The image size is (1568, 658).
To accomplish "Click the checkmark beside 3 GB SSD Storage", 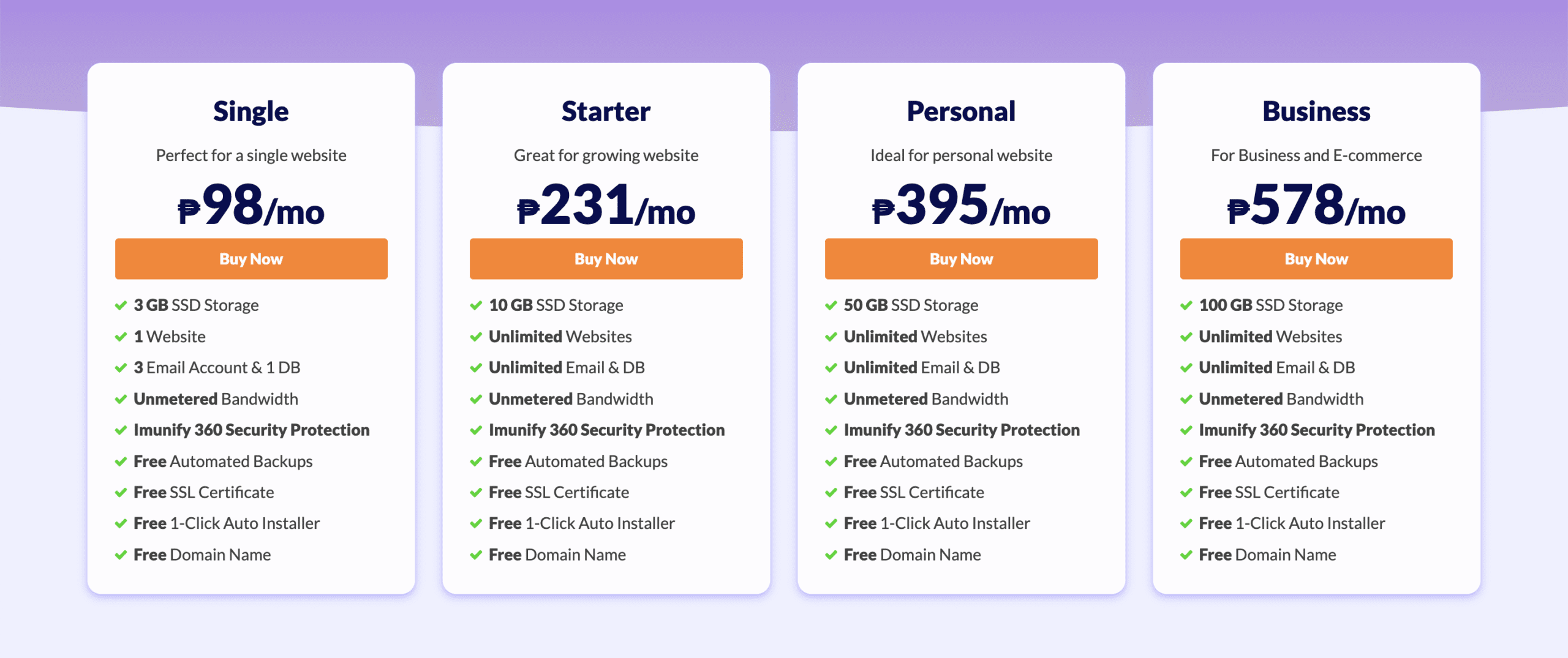I will [121, 305].
